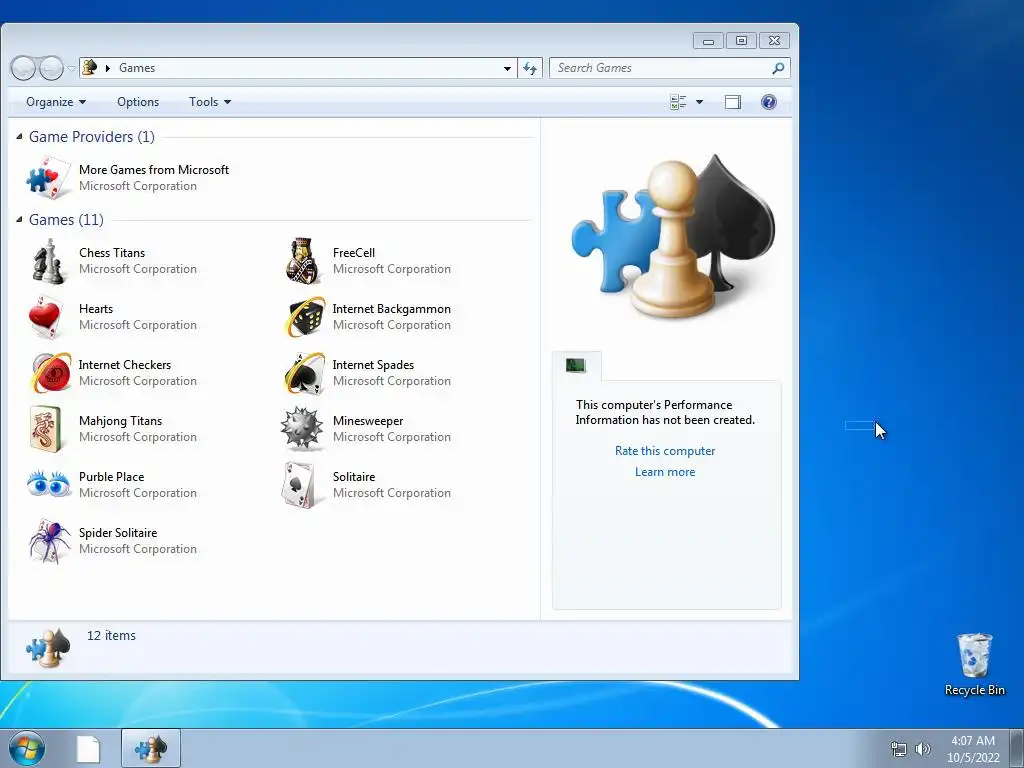Expand the address bar history dropdown
1024x768 pixels.
click(507, 68)
